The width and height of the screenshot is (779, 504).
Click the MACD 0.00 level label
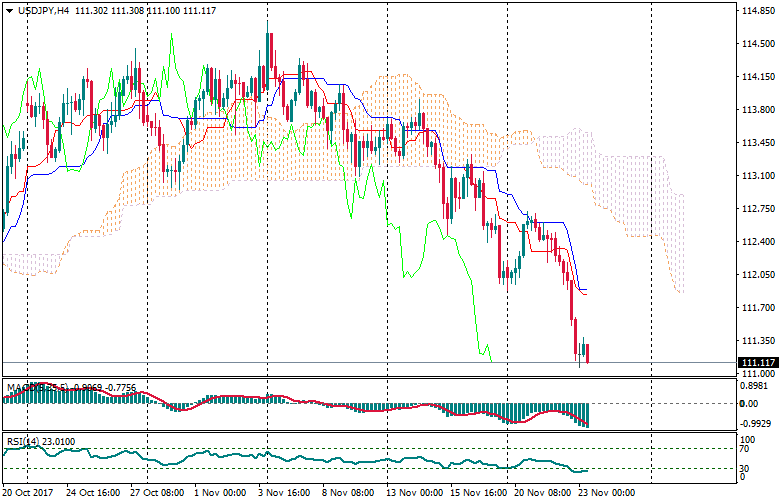(x=748, y=404)
